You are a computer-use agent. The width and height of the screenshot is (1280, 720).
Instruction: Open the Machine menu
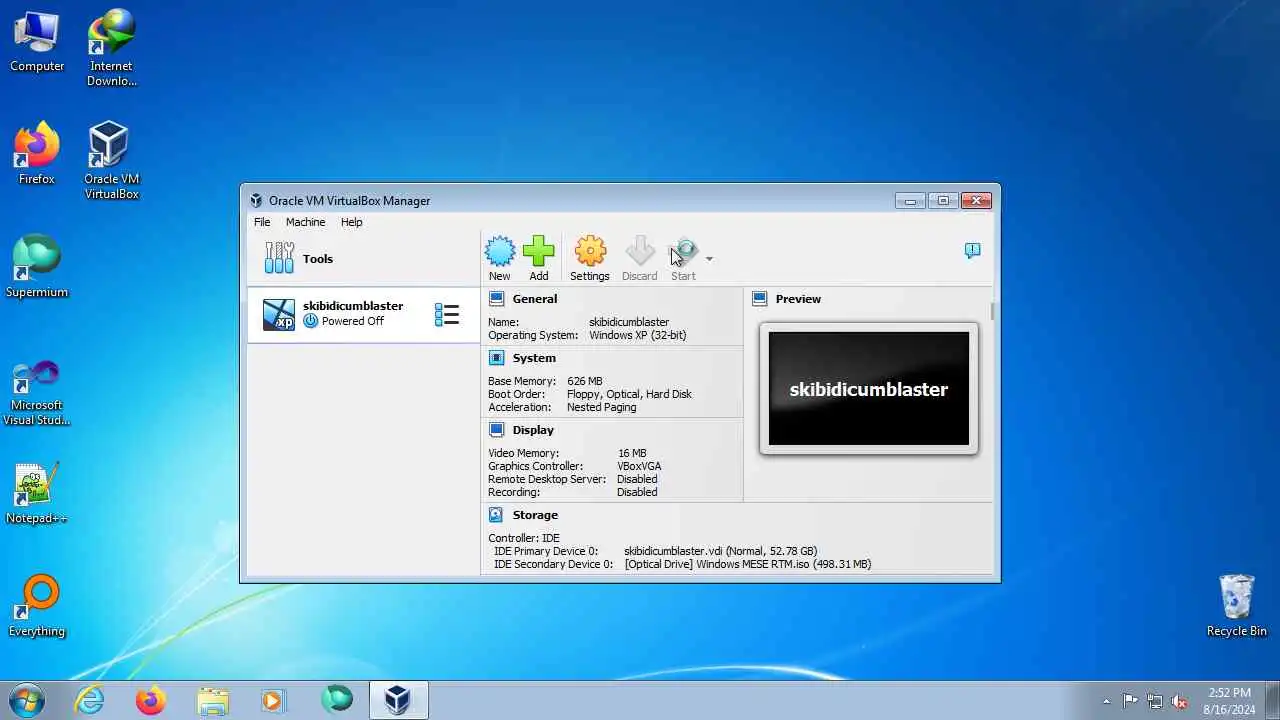coord(305,222)
